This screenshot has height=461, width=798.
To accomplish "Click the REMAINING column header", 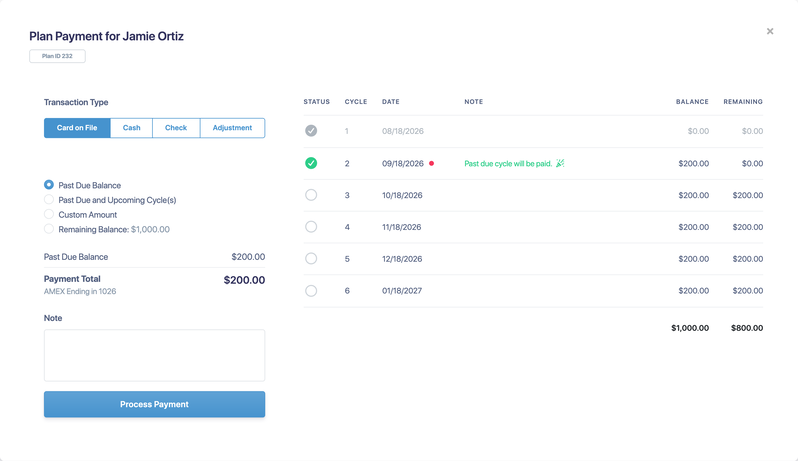I will [743, 102].
